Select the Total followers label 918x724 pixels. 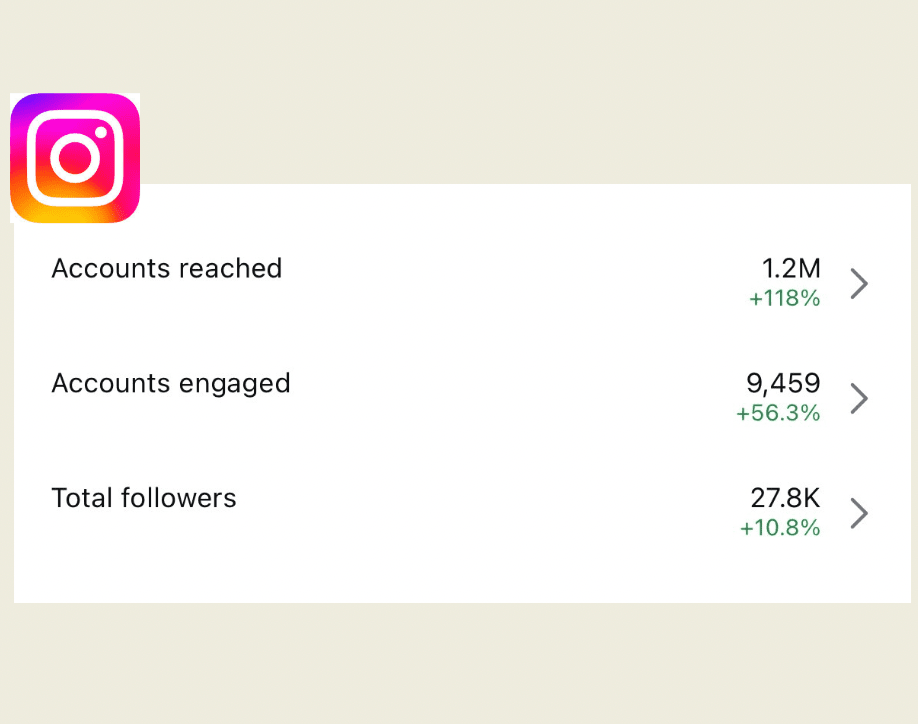click(x=144, y=498)
